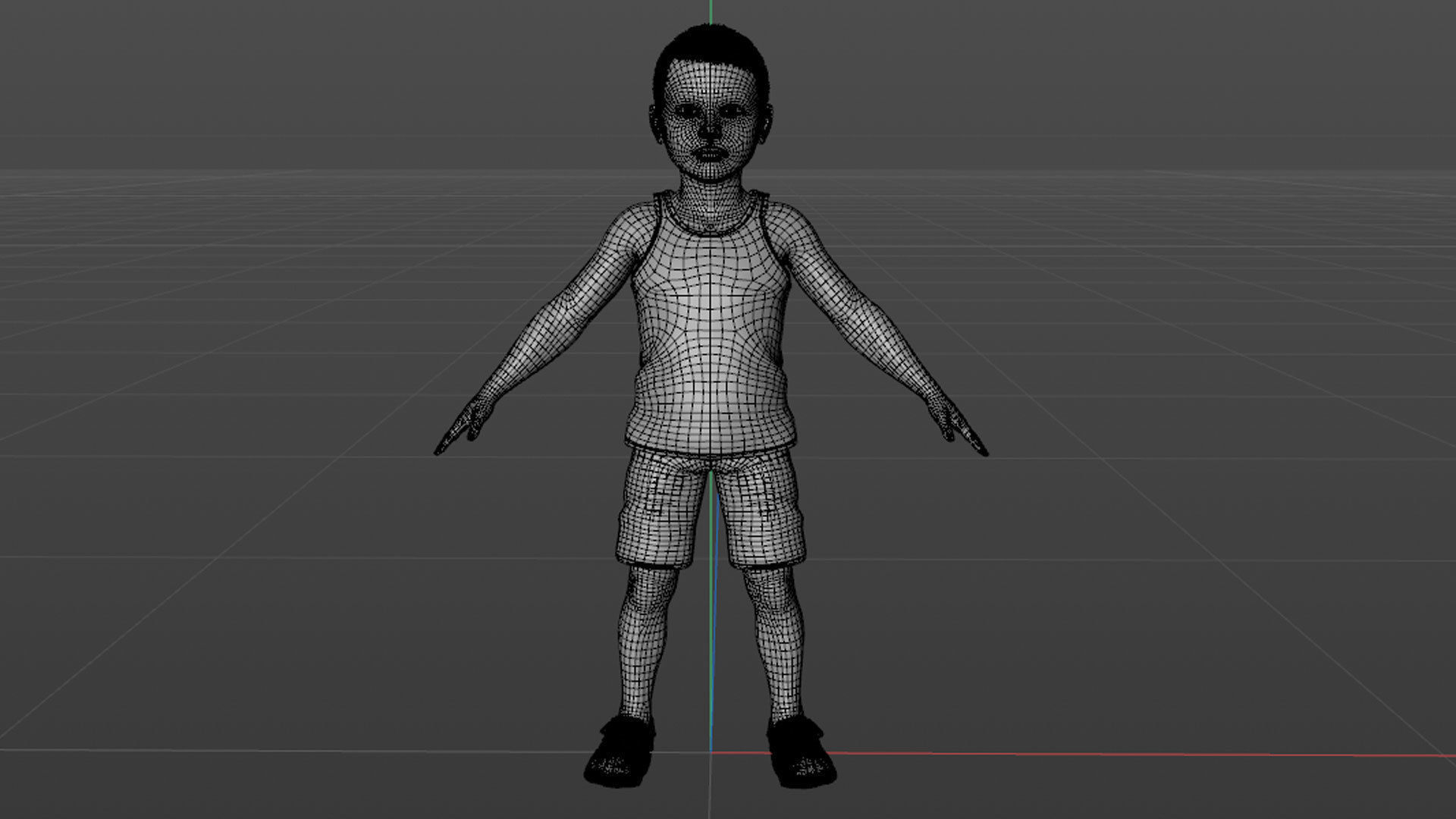Select the hand on the viewer's left
The image size is (1456, 819).
464,427
